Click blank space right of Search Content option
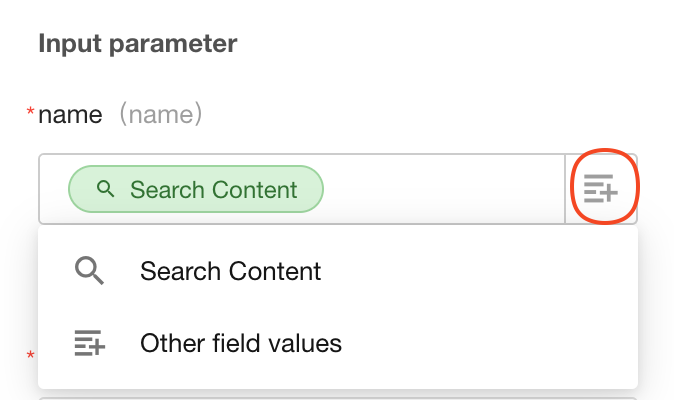 coord(480,270)
